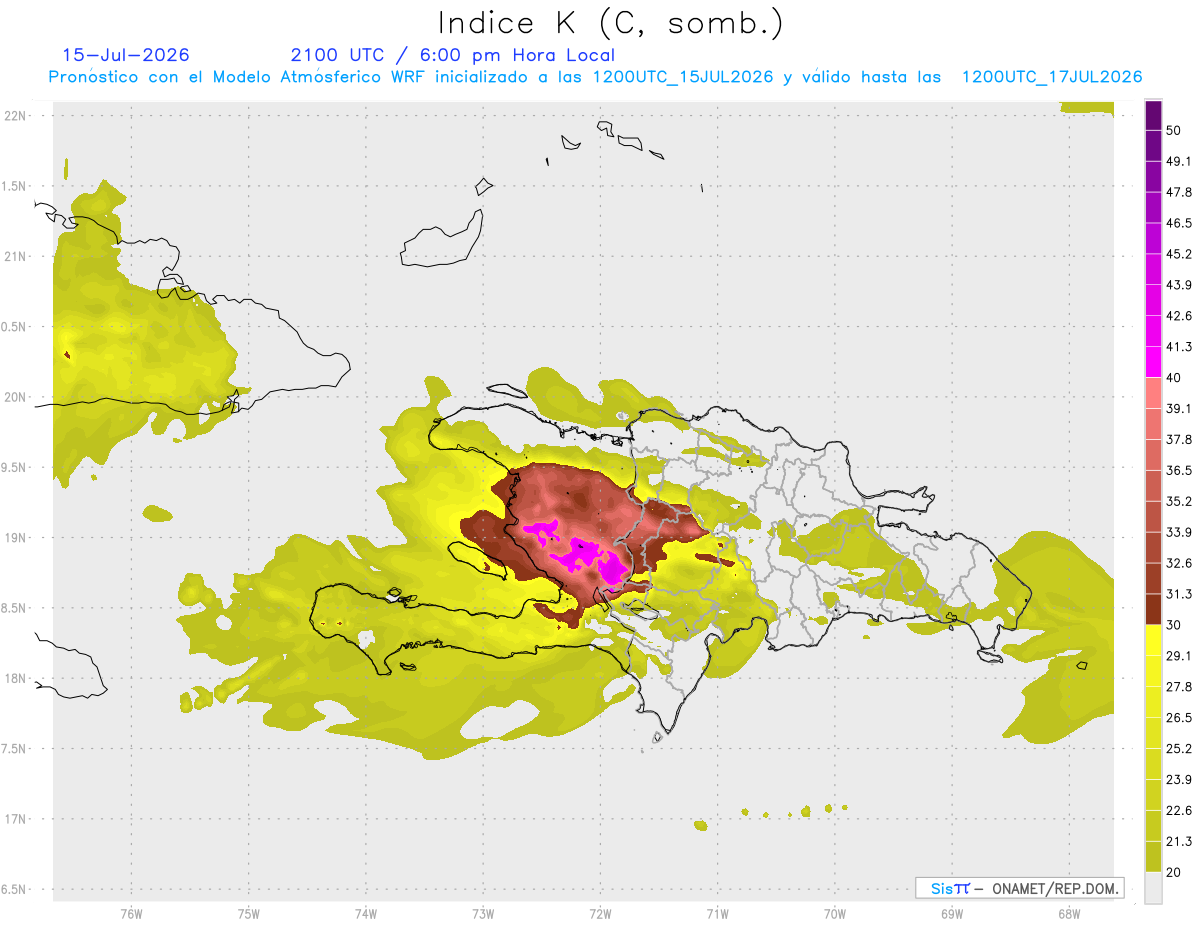Click the "27.8" color bar label
This screenshot has width=1200, height=927.
tap(1179, 687)
